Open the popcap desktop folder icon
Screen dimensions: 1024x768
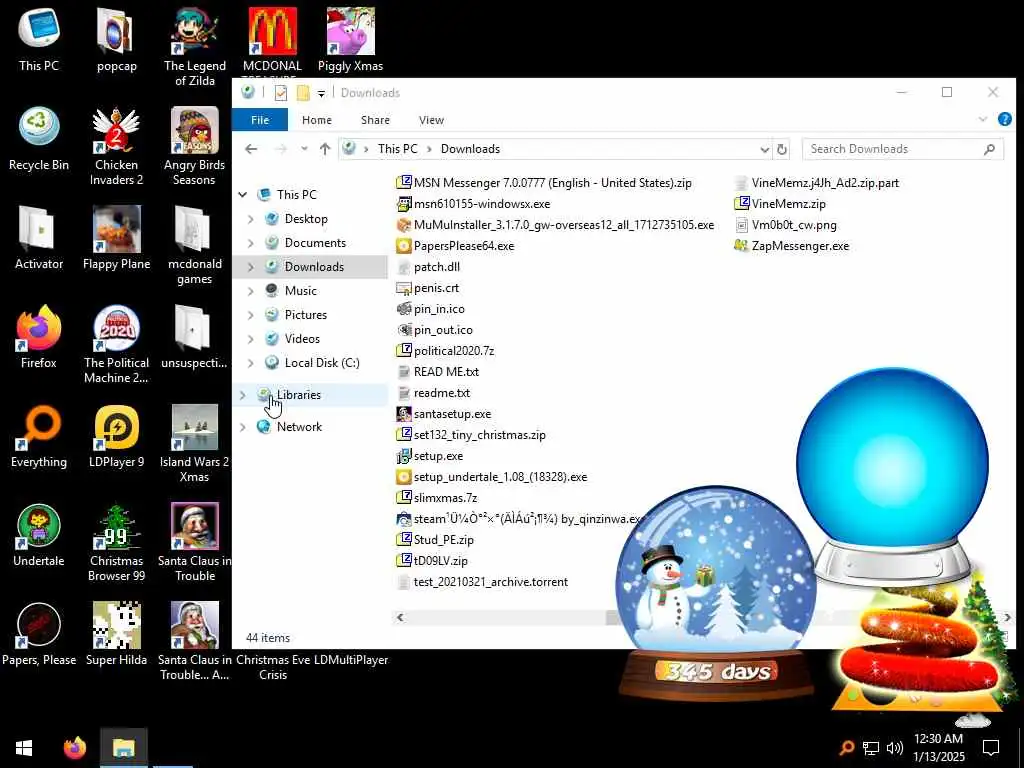(116, 39)
